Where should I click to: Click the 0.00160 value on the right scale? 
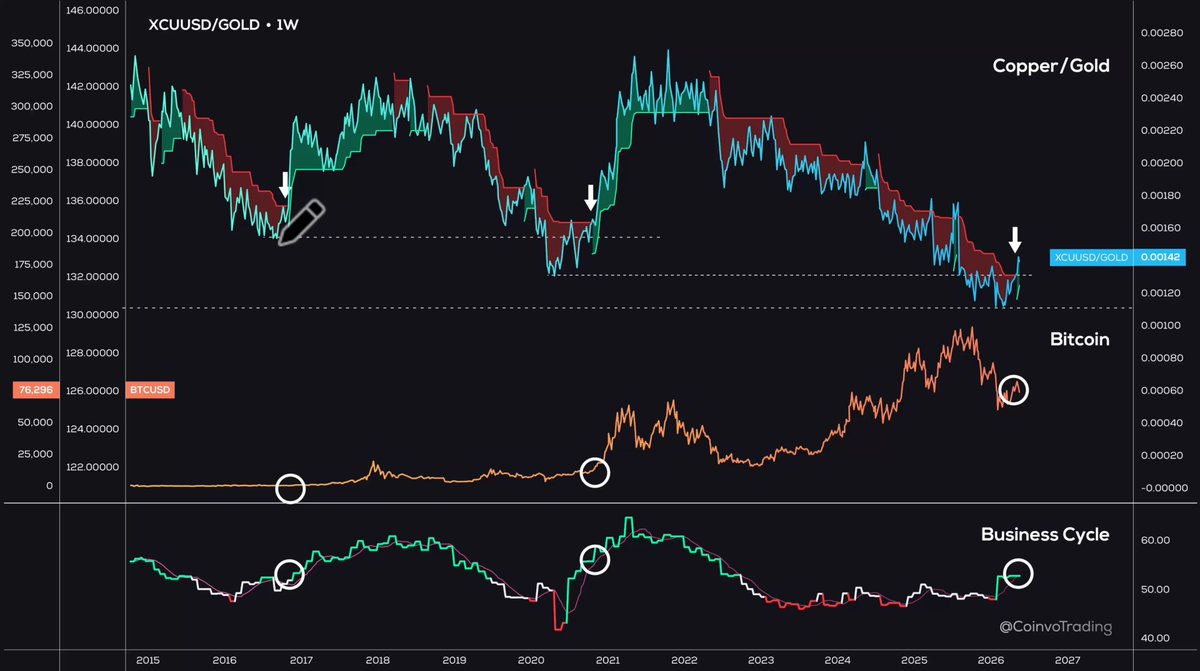(1162, 228)
